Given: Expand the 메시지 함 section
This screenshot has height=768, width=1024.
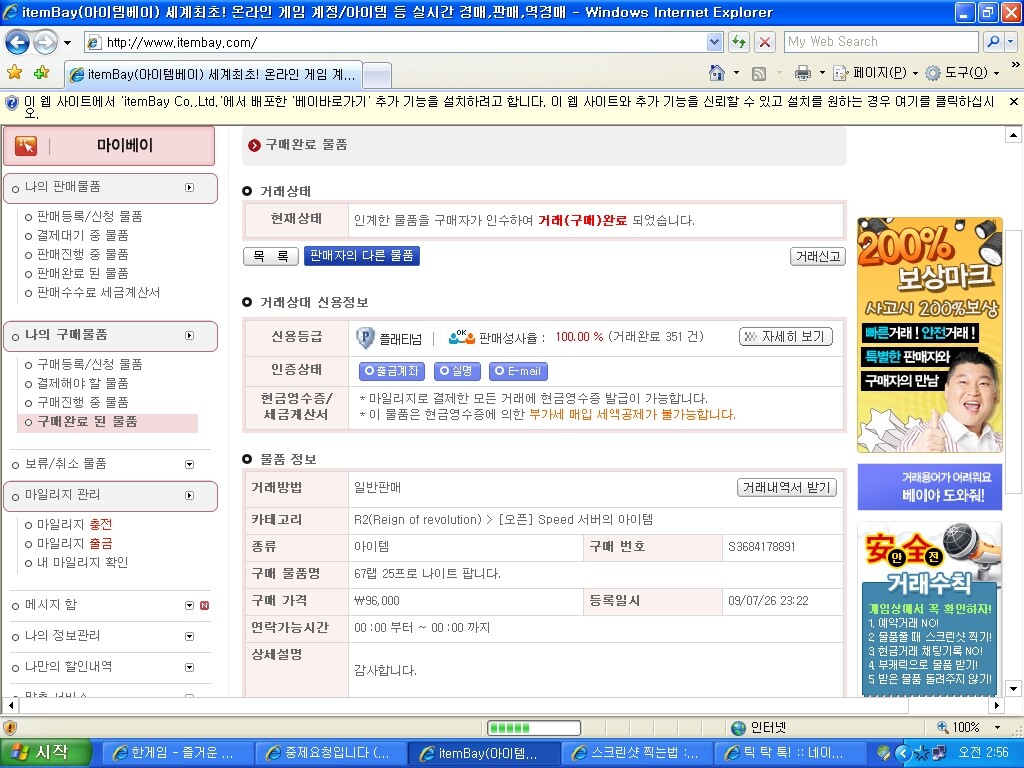Looking at the screenshot, I should click(x=190, y=605).
